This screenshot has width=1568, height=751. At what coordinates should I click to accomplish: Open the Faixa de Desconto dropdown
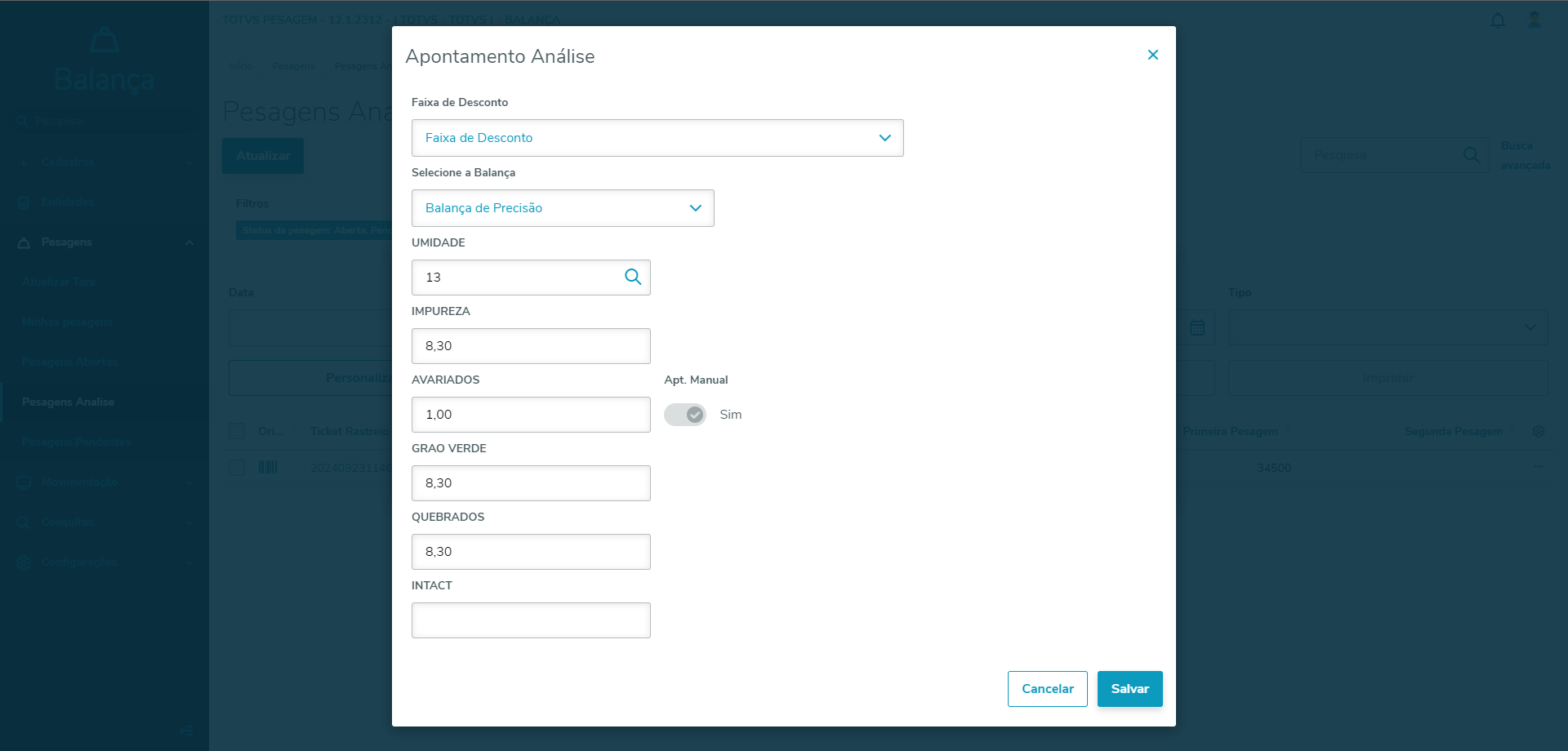coord(657,138)
